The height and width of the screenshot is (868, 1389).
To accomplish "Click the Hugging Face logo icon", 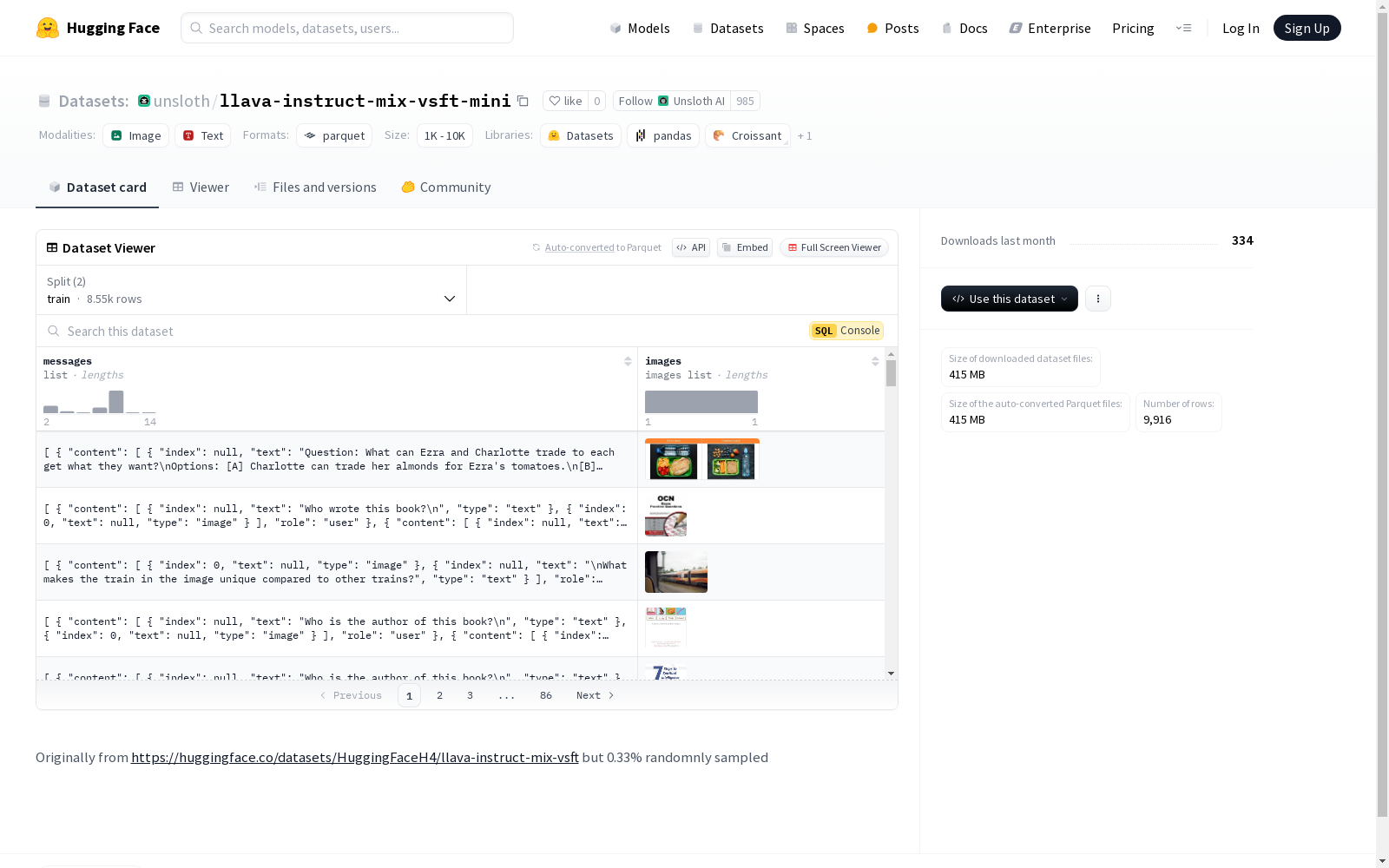I will coord(48,28).
